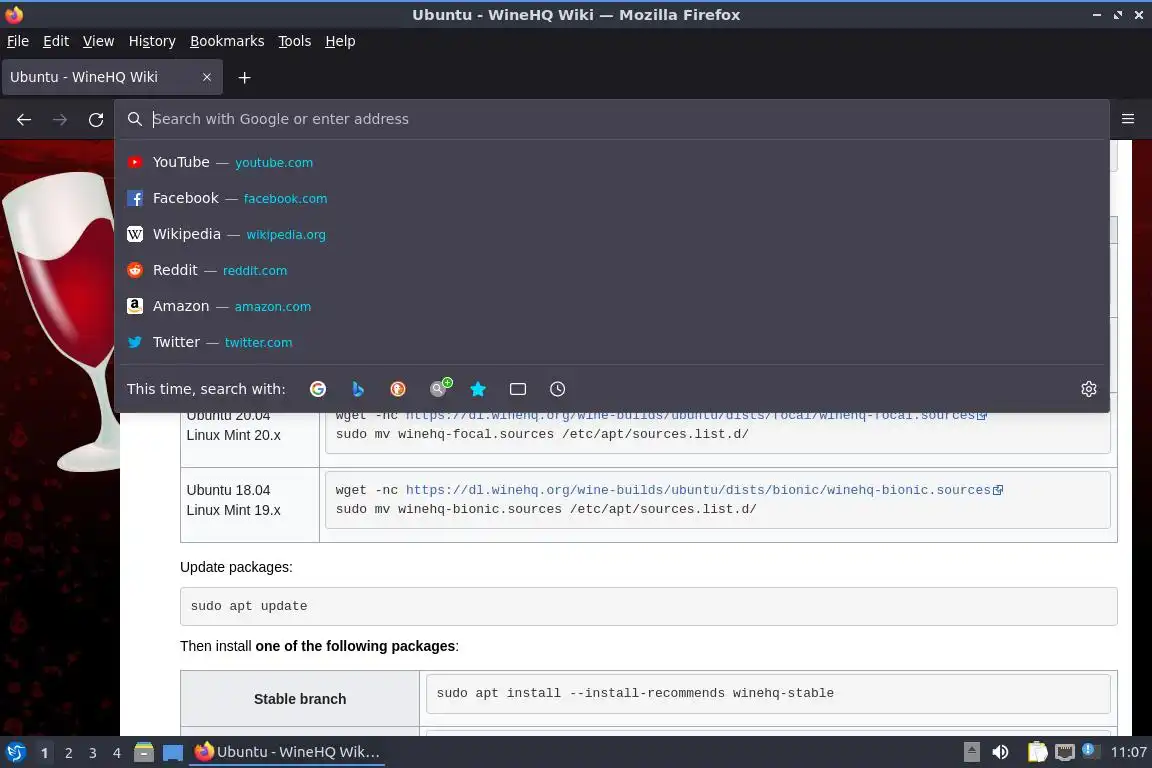Search this time with Google

coord(318,389)
